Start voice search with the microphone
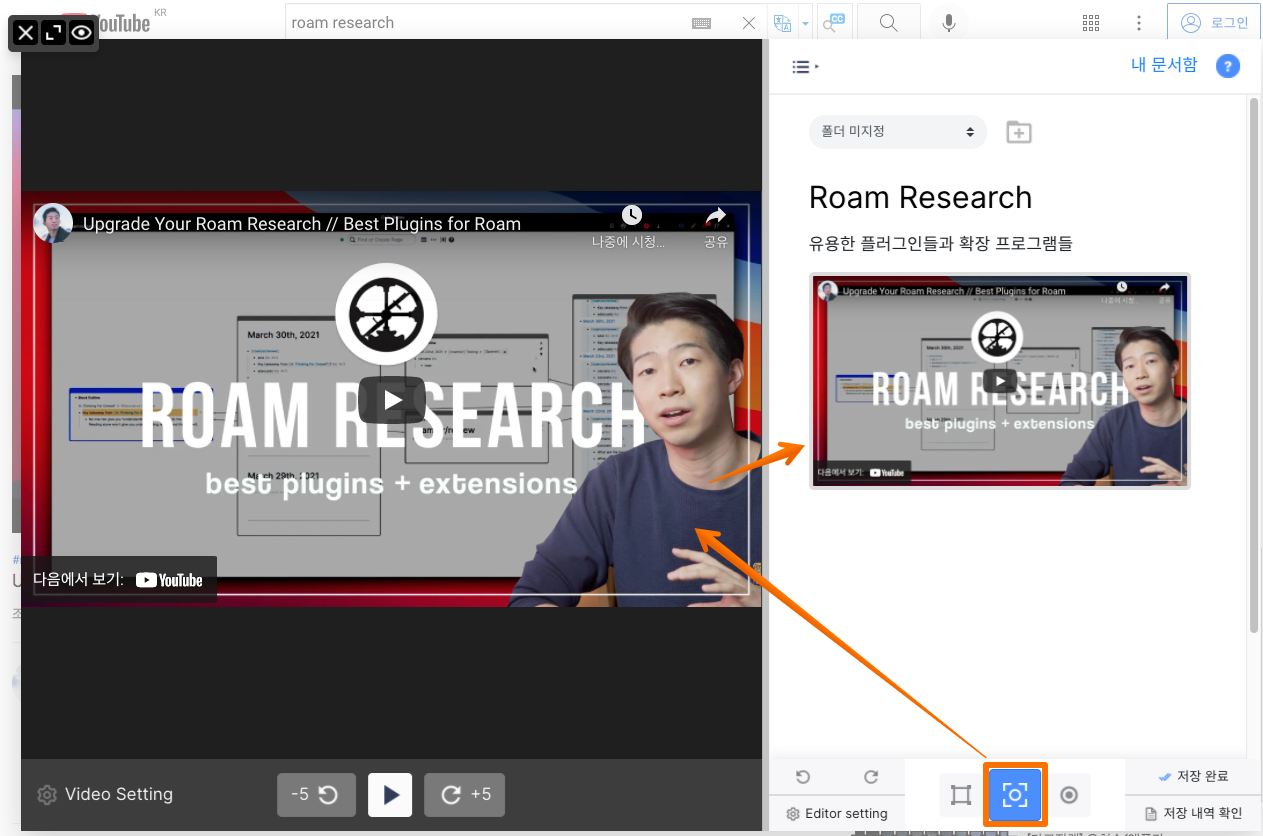1263x836 pixels. click(949, 23)
